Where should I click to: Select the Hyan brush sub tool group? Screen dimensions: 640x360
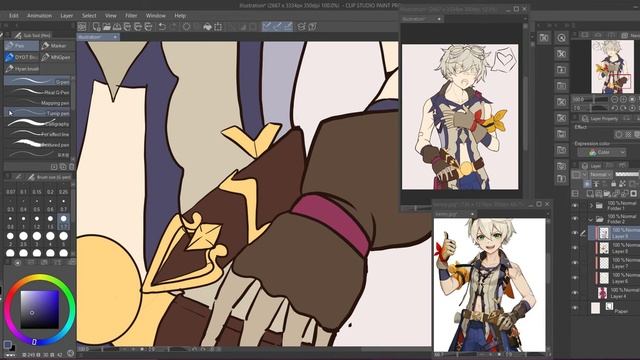tap(22, 69)
